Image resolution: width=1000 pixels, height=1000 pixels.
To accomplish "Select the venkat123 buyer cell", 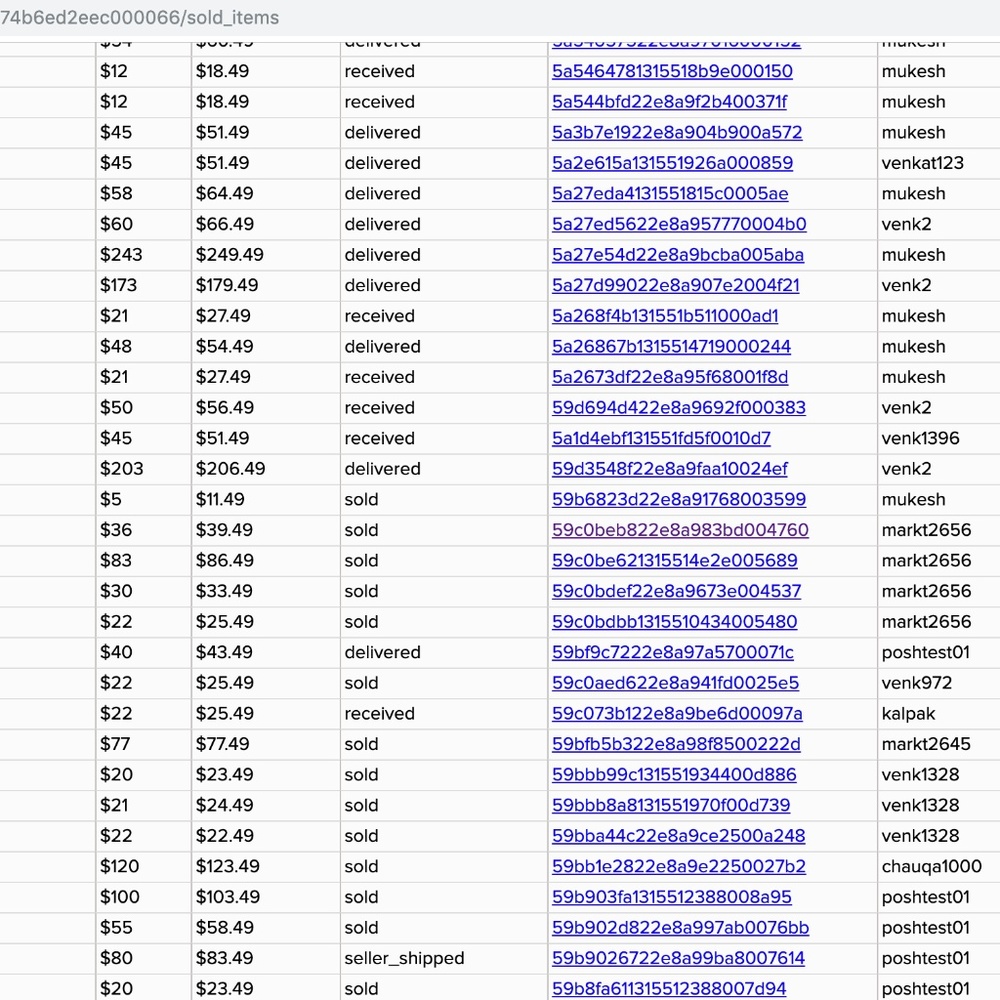I will pyautogui.click(x=938, y=163).
